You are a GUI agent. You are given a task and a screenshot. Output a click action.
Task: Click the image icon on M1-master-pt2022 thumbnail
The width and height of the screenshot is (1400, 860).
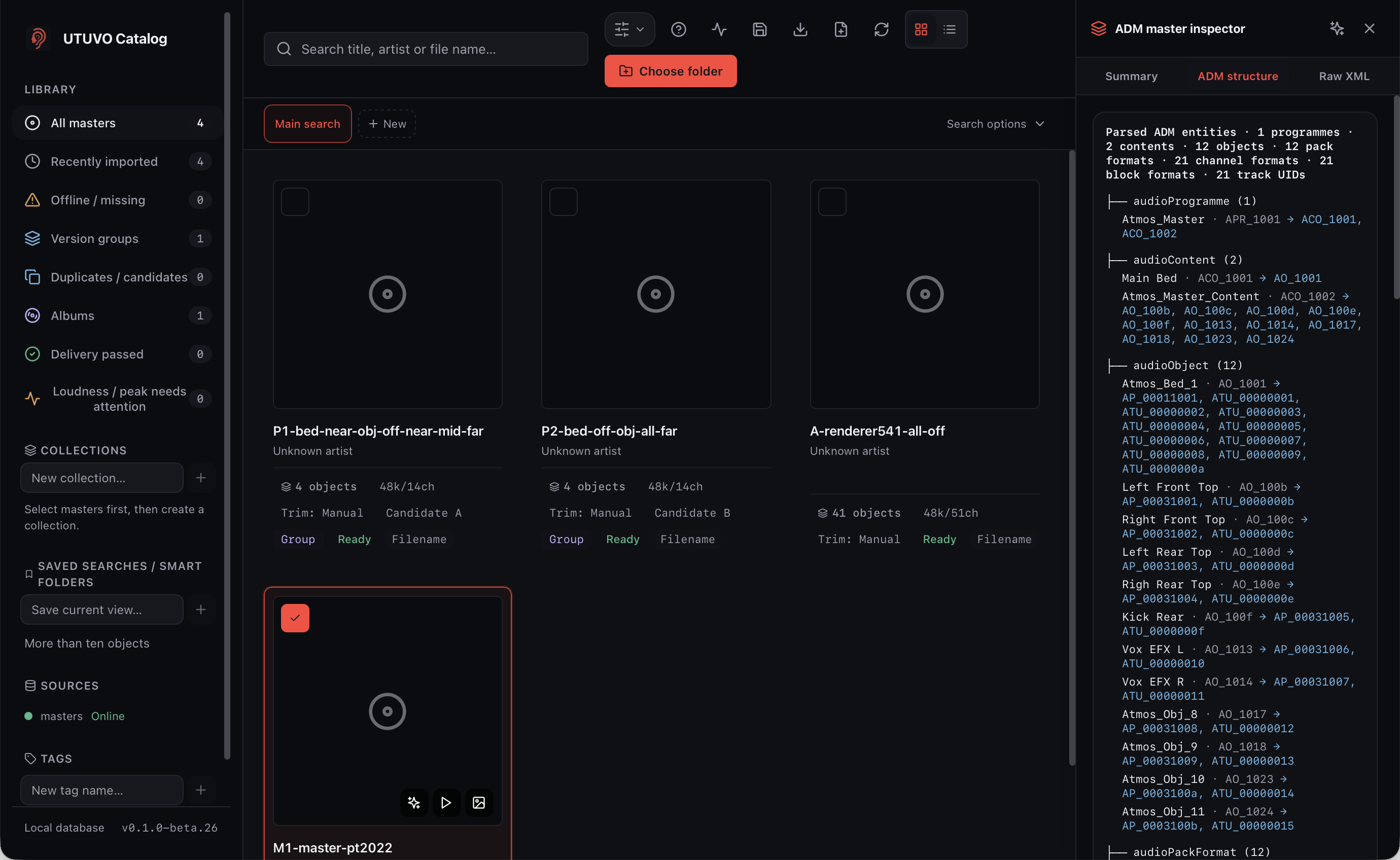478,803
